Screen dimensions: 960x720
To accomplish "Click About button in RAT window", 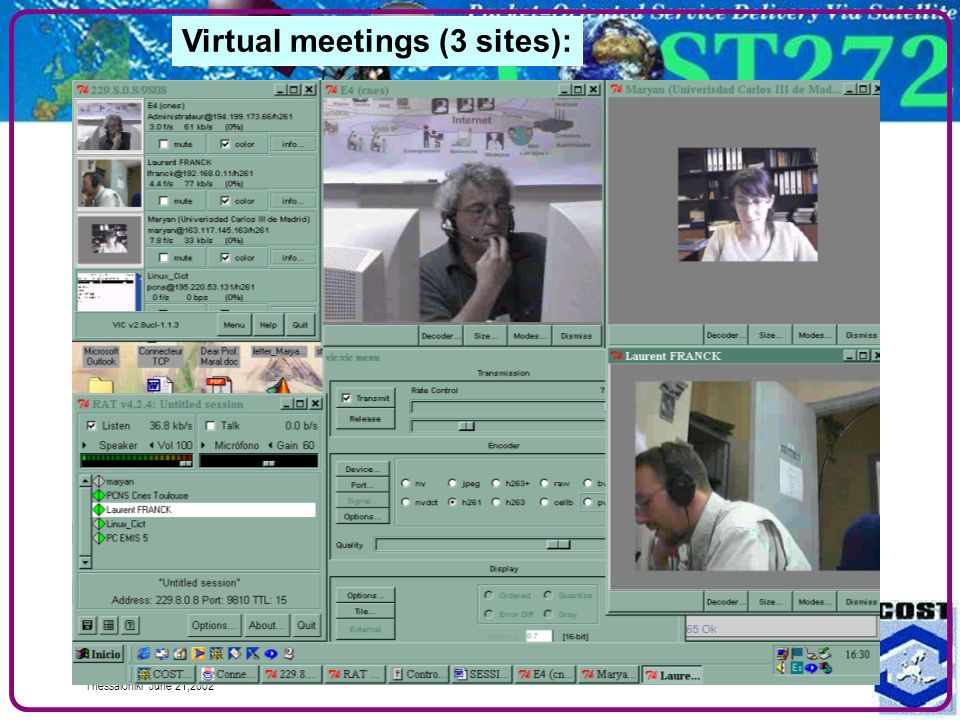I will [266, 625].
